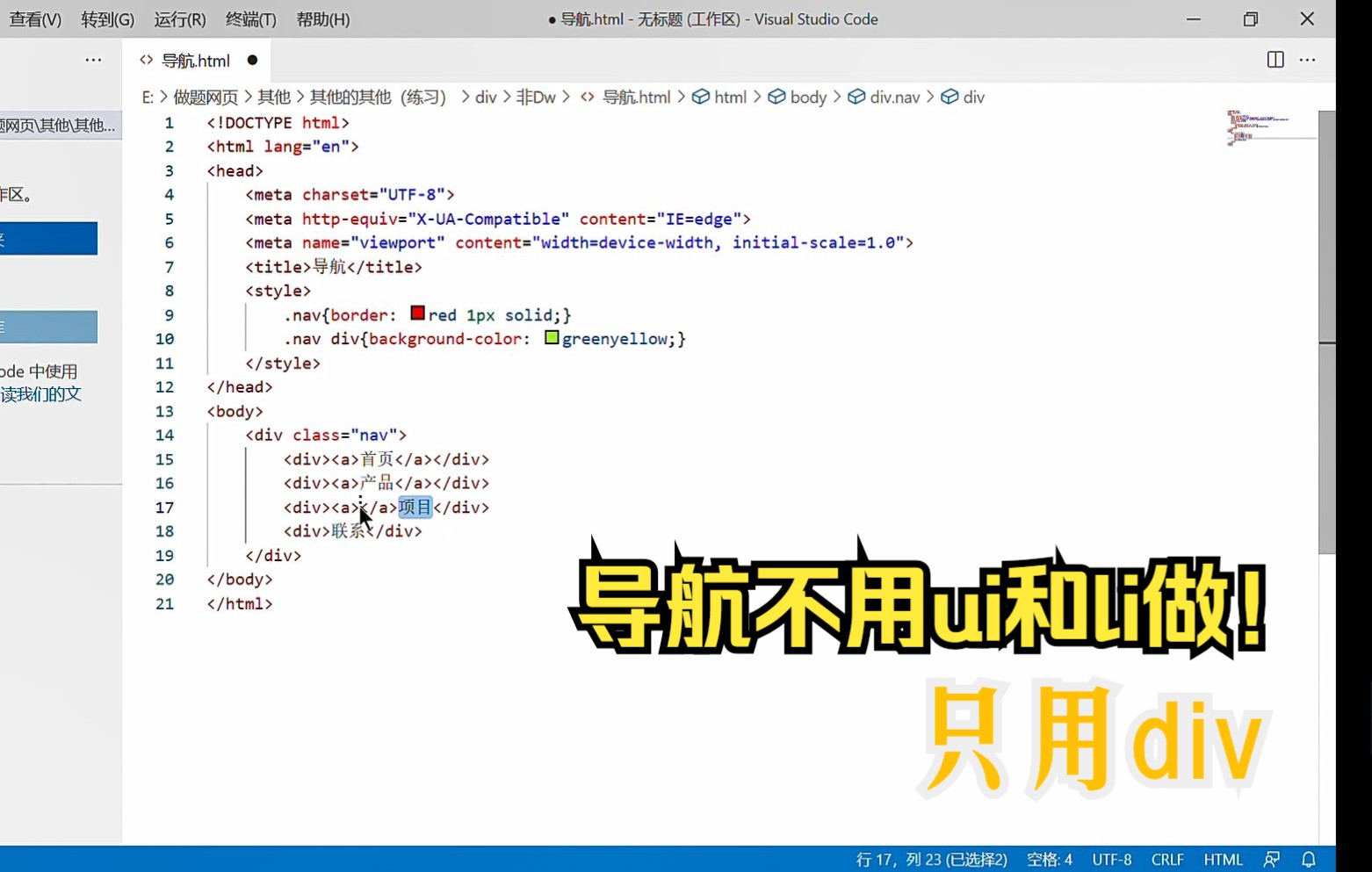The image size is (1372, 872).
Task: Click the feedback icon in status bar
Action: [1272, 860]
